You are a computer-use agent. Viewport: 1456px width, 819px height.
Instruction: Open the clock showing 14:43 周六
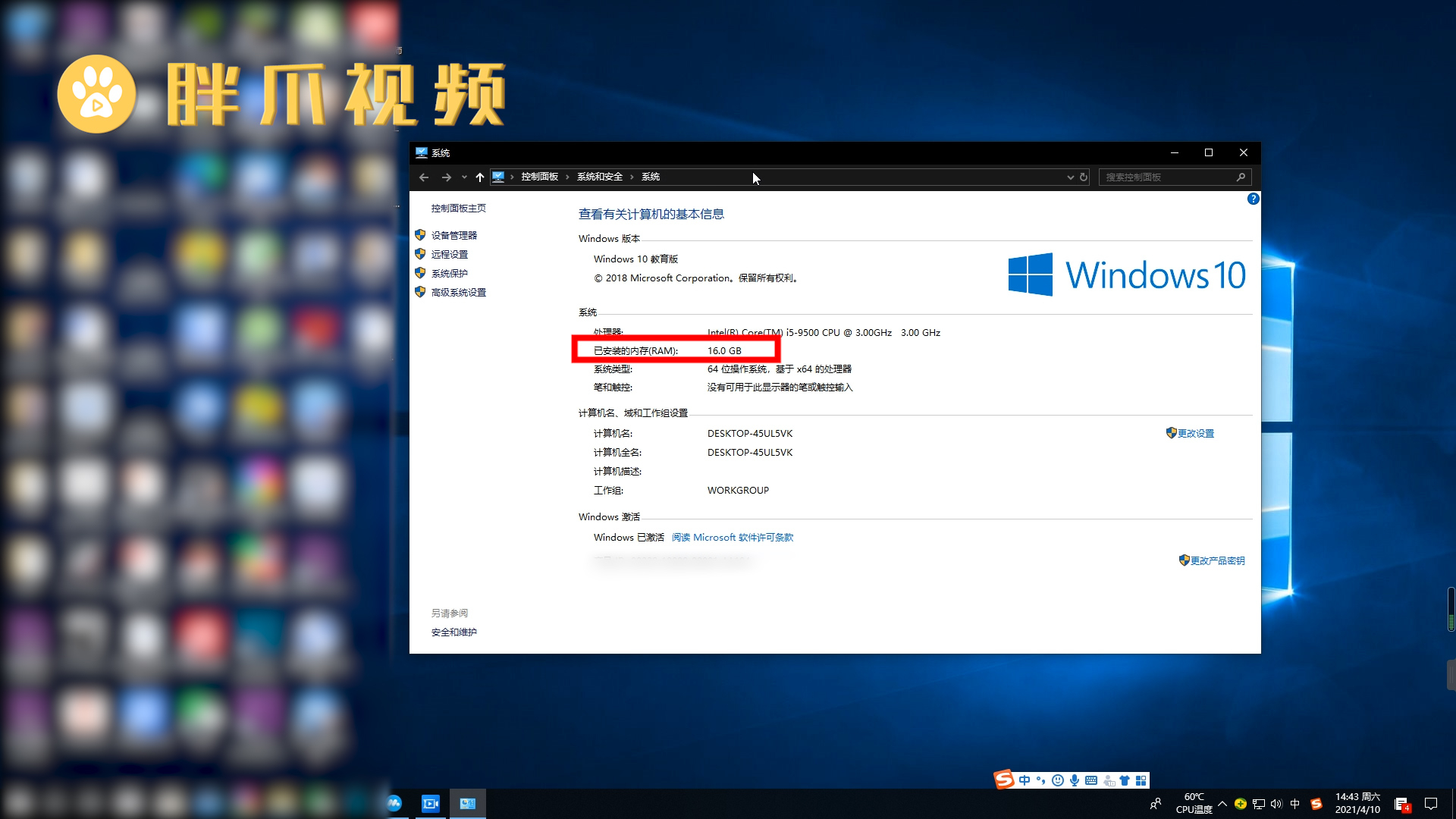coord(1357,804)
